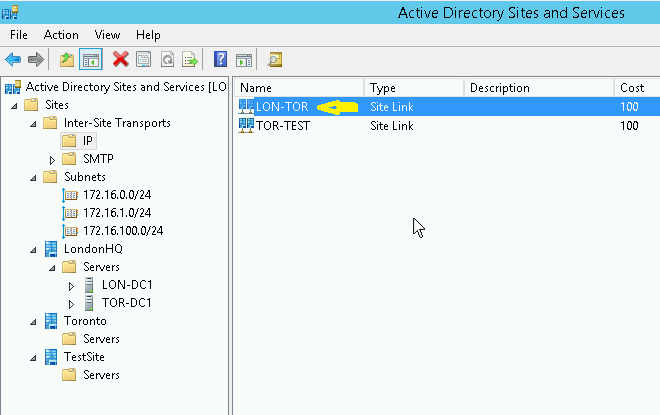
Task: Open the Action menu
Action: click(x=61, y=35)
